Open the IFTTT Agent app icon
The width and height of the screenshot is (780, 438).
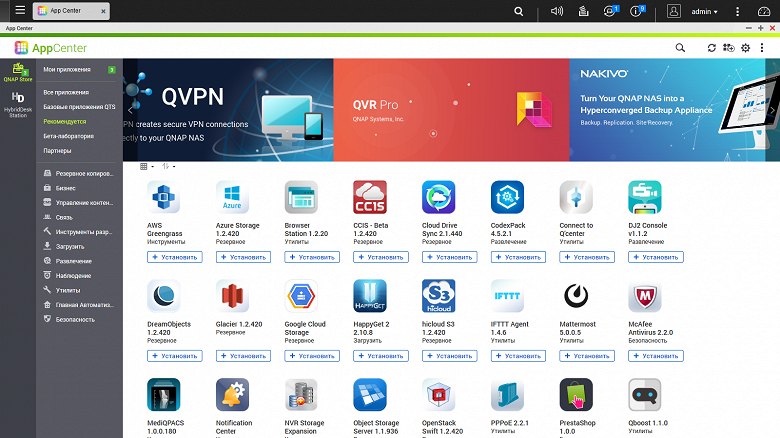click(507, 296)
